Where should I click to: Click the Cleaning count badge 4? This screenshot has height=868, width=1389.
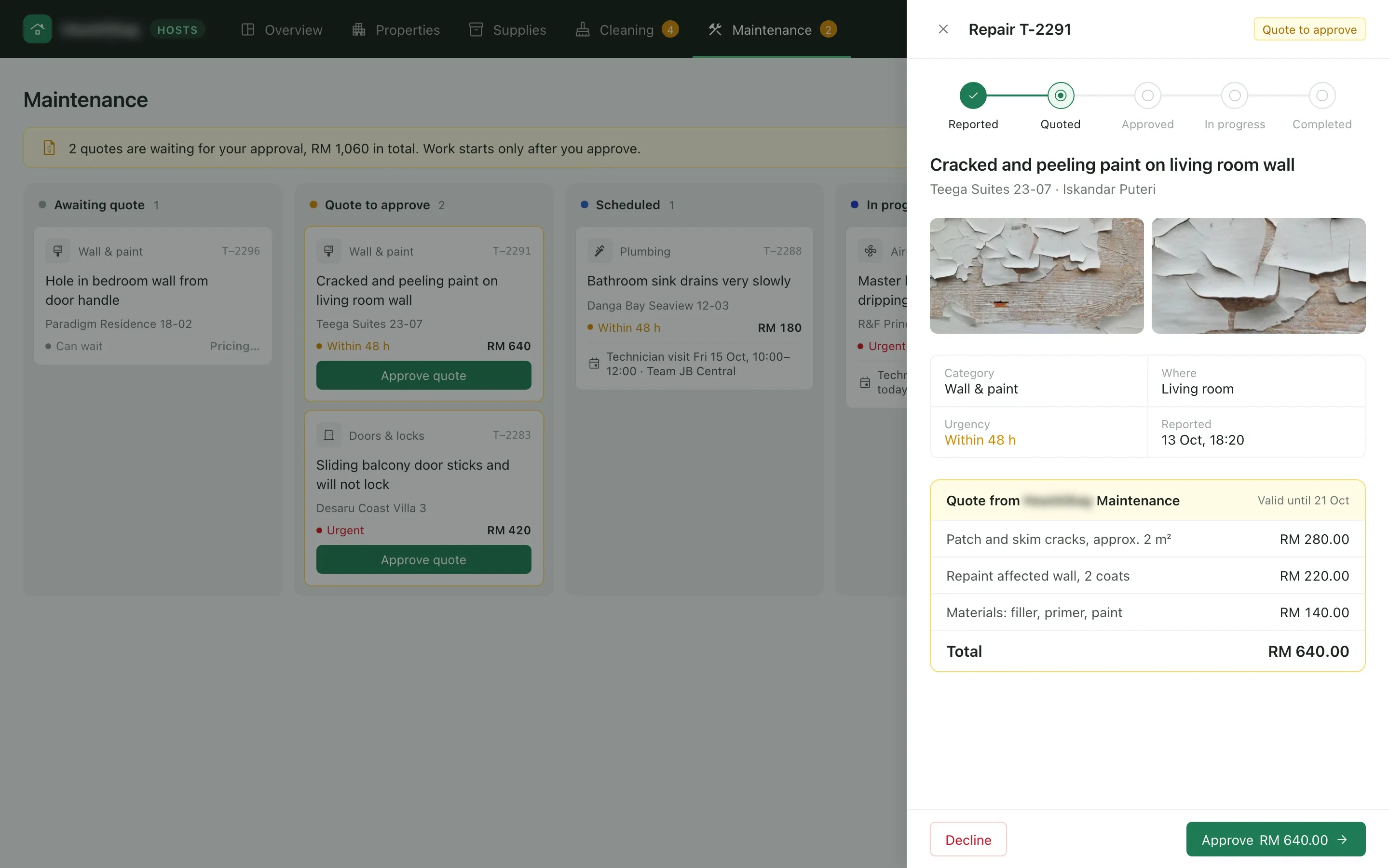[670, 29]
